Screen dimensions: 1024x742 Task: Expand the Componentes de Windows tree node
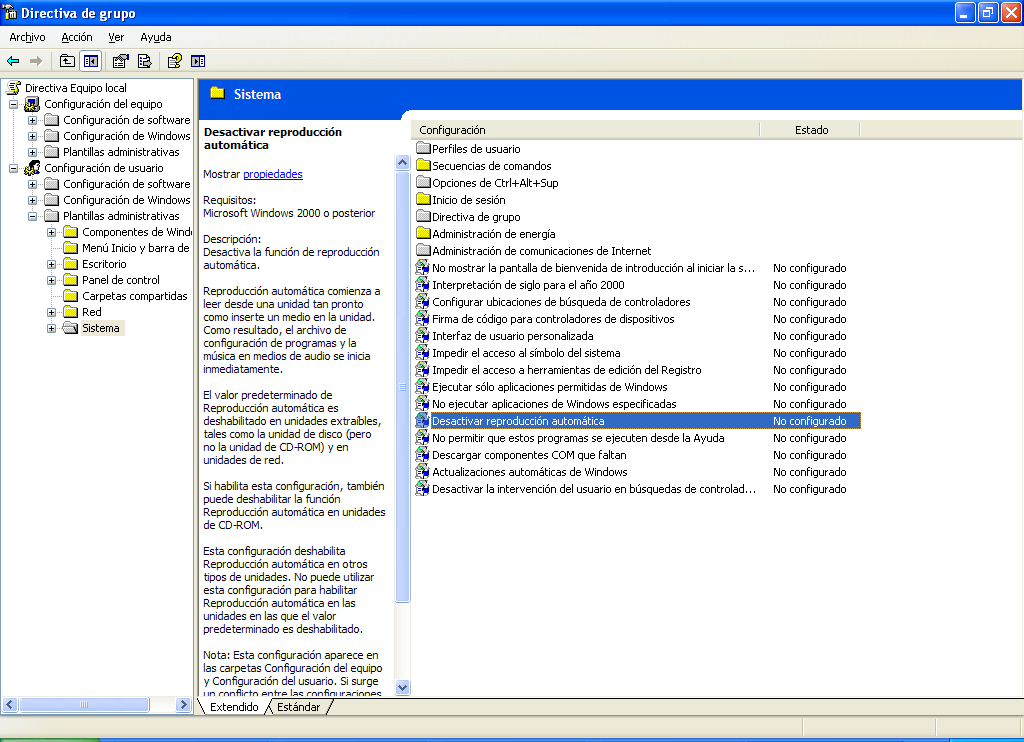coord(51,232)
